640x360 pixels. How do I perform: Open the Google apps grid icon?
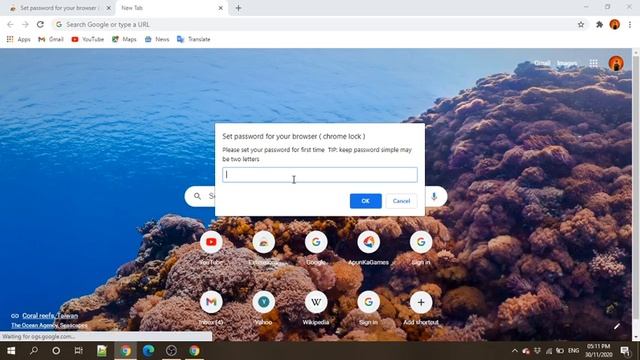click(593, 63)
